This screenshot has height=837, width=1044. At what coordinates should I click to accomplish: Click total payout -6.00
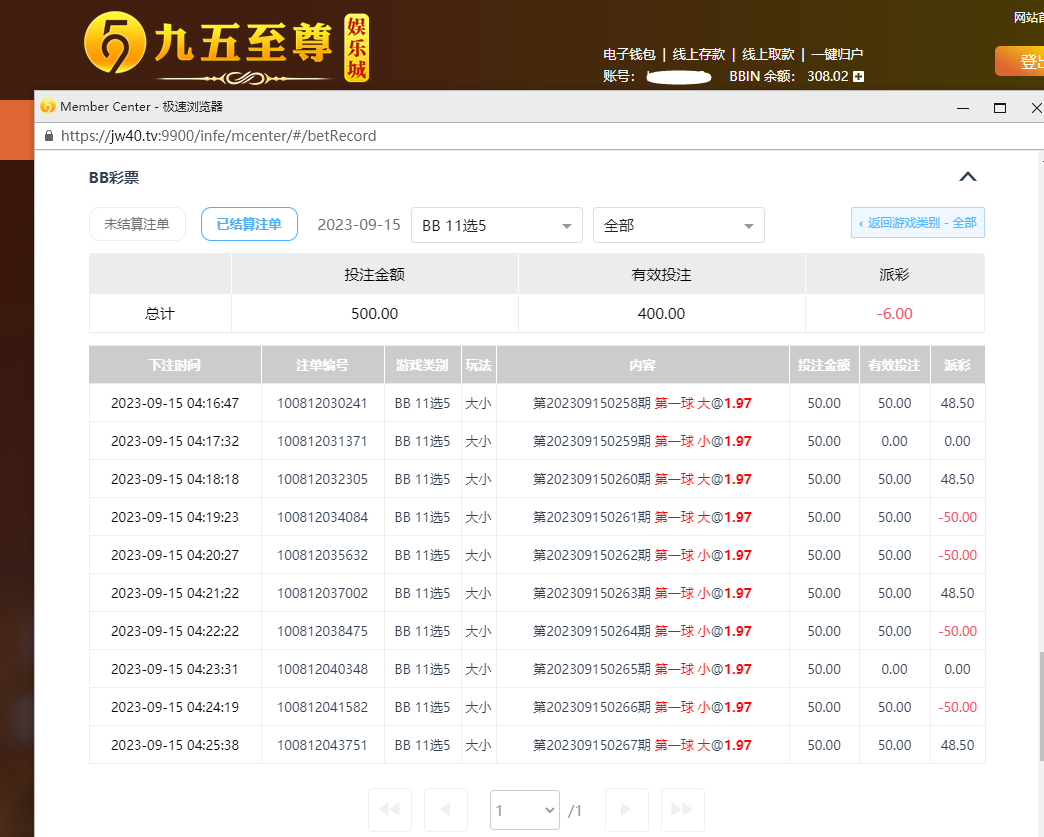[894, 314]
